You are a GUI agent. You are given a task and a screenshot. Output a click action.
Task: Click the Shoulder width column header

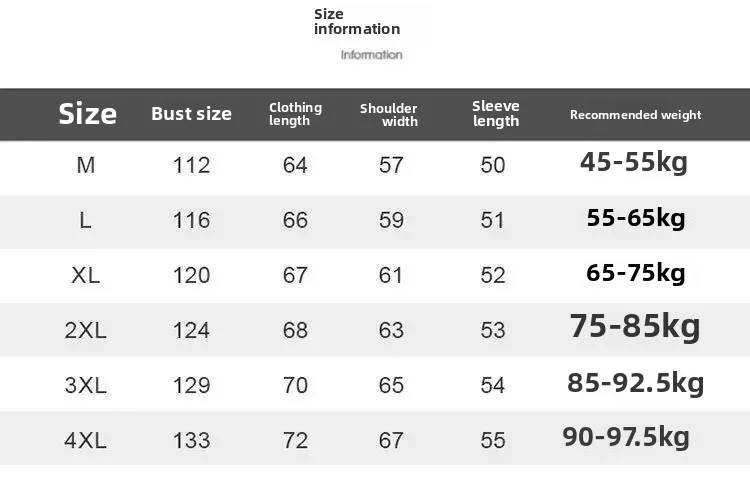coord(389,114)
